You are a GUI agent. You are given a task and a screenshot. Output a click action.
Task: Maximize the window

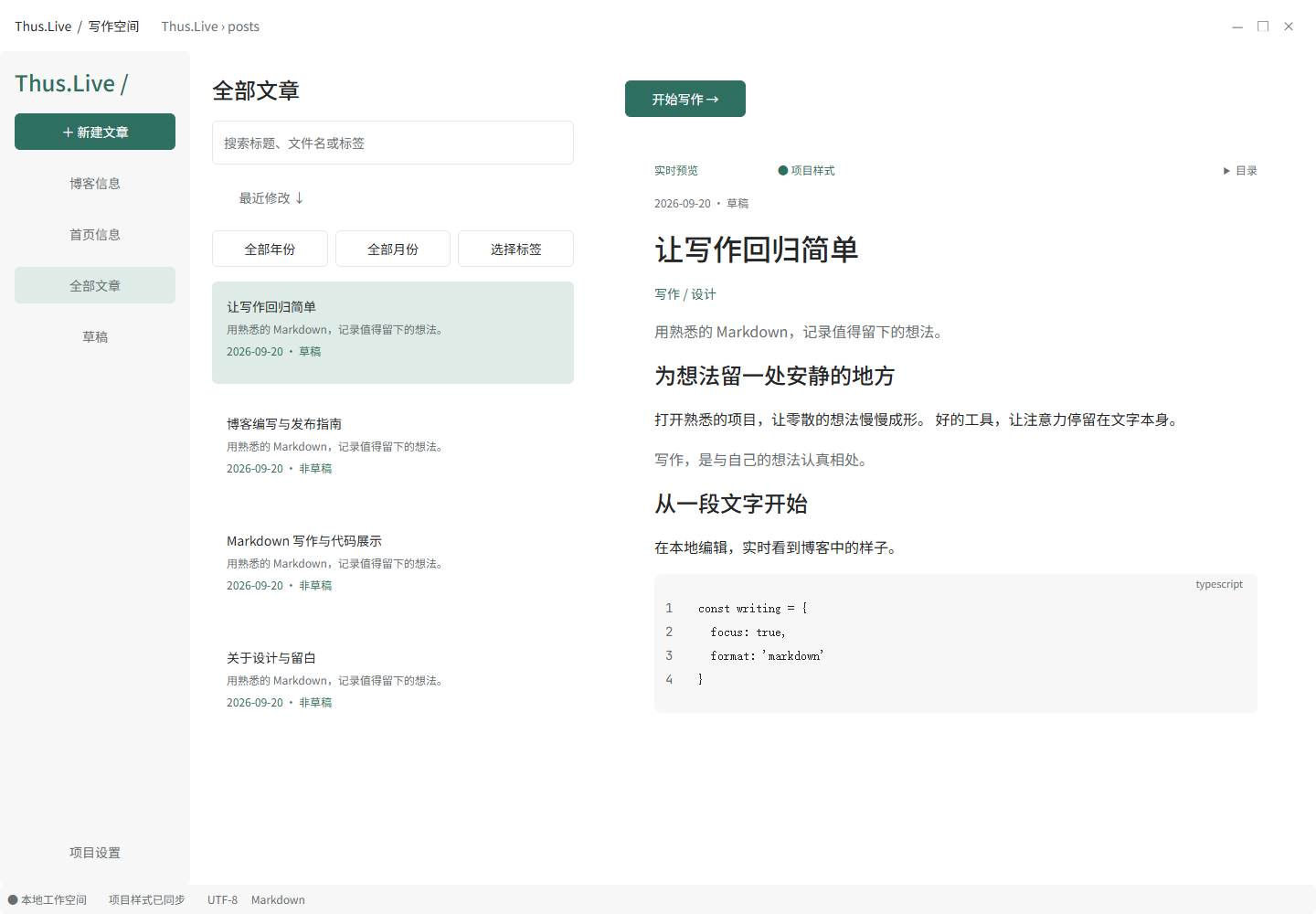1263,27
